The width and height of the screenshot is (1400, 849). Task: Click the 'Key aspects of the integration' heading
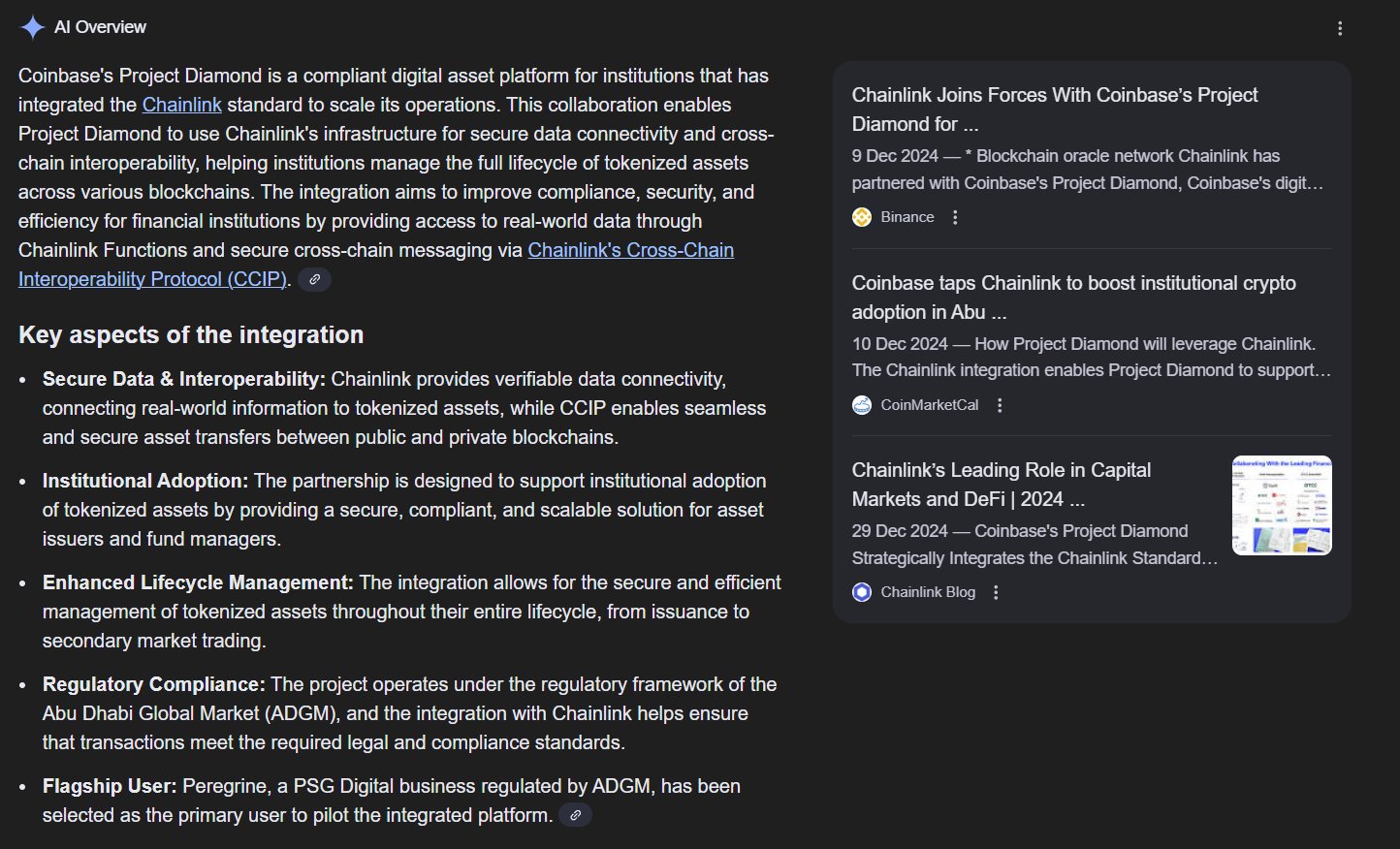[x=191, y=334]
